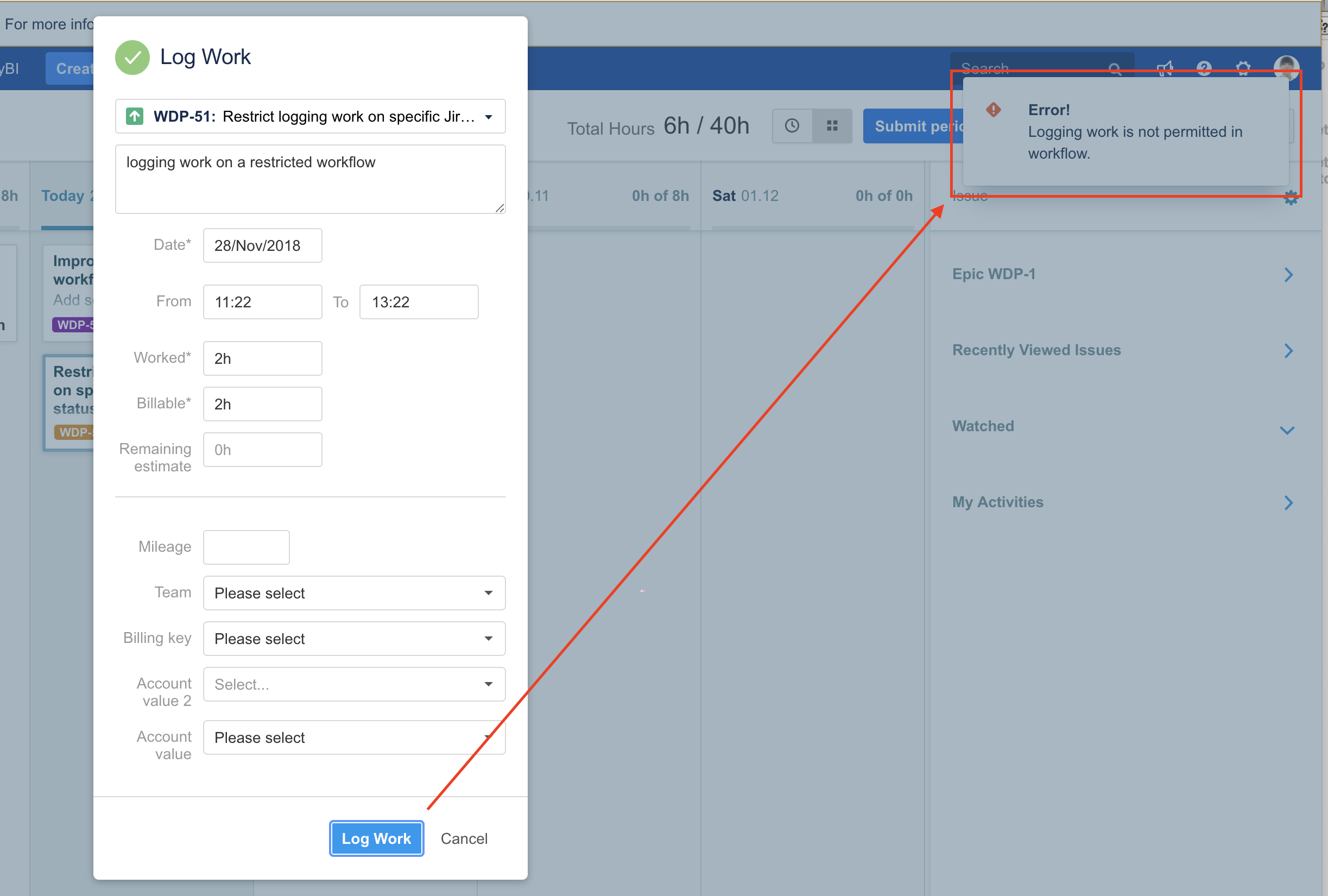The image size is (1328, 896).
Task: Collapse the Watched section
Action: [x=1286, y=430]
